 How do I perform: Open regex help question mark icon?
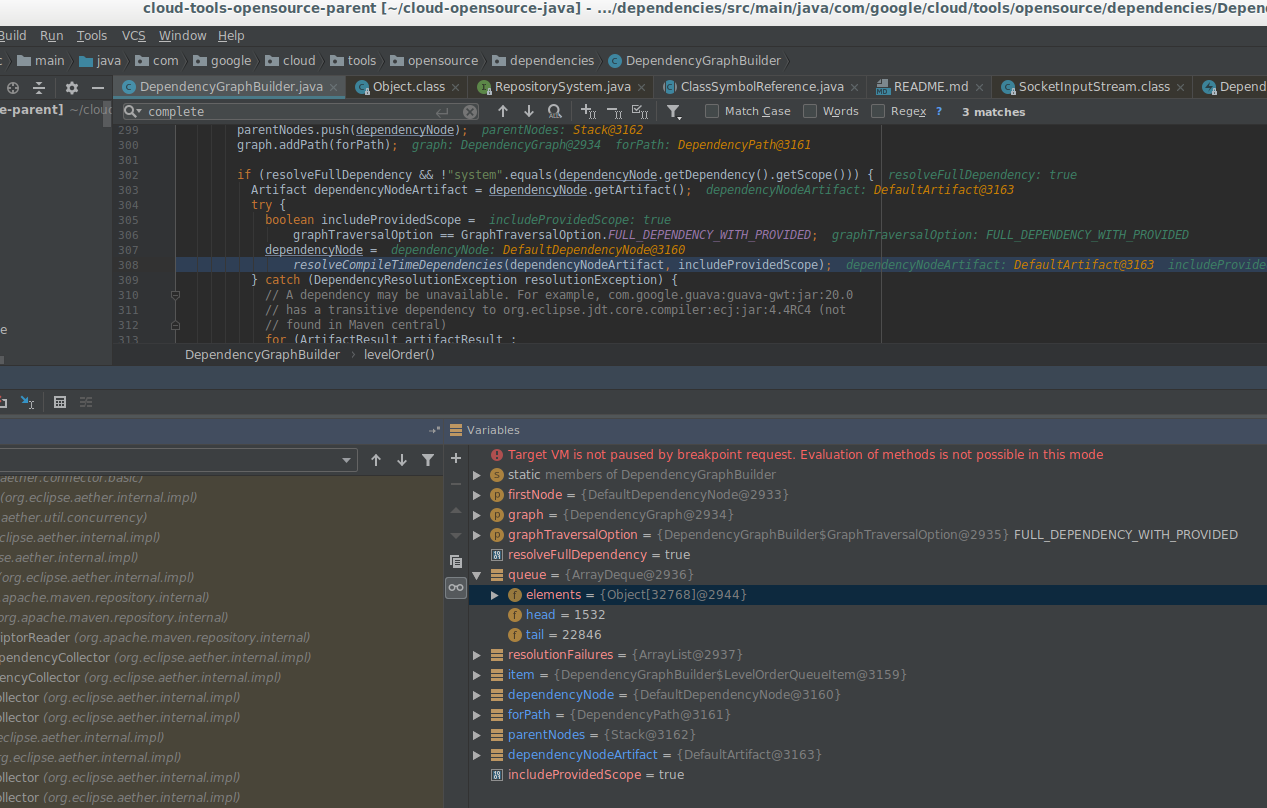coord(939,111)
